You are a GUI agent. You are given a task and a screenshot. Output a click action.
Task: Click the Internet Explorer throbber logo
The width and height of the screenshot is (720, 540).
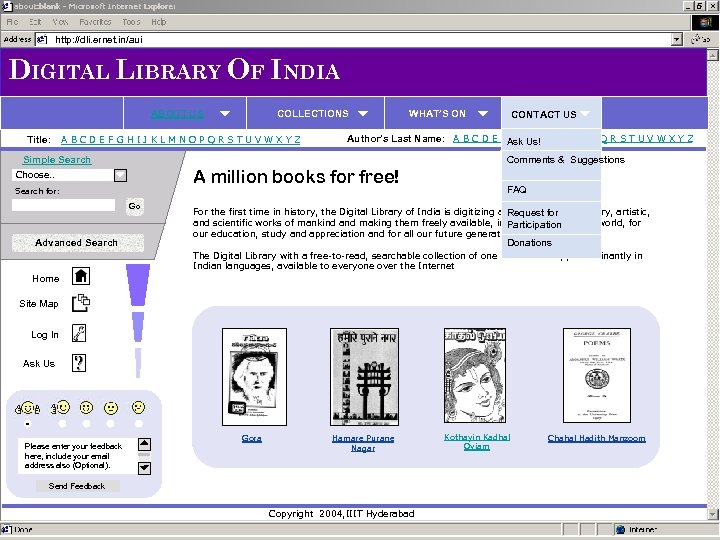click(x=704, y=22)
